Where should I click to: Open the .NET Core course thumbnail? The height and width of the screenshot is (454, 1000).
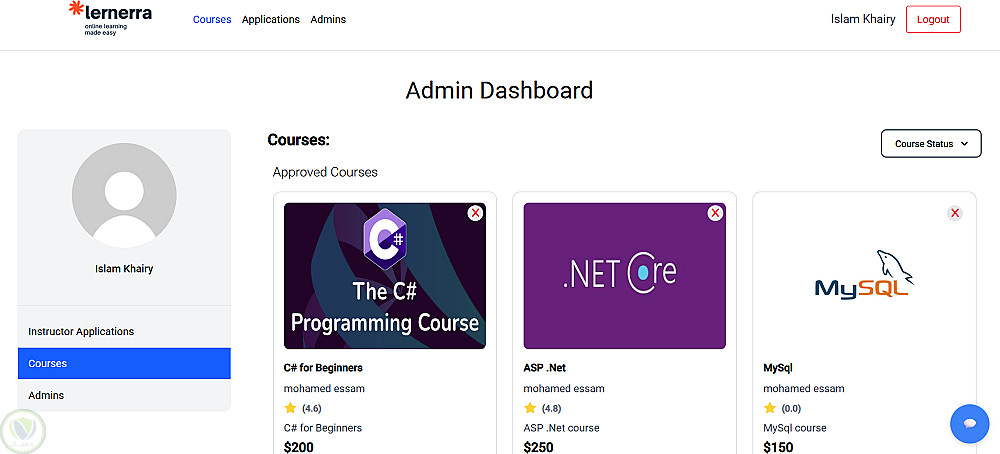[x=625, y=276]
